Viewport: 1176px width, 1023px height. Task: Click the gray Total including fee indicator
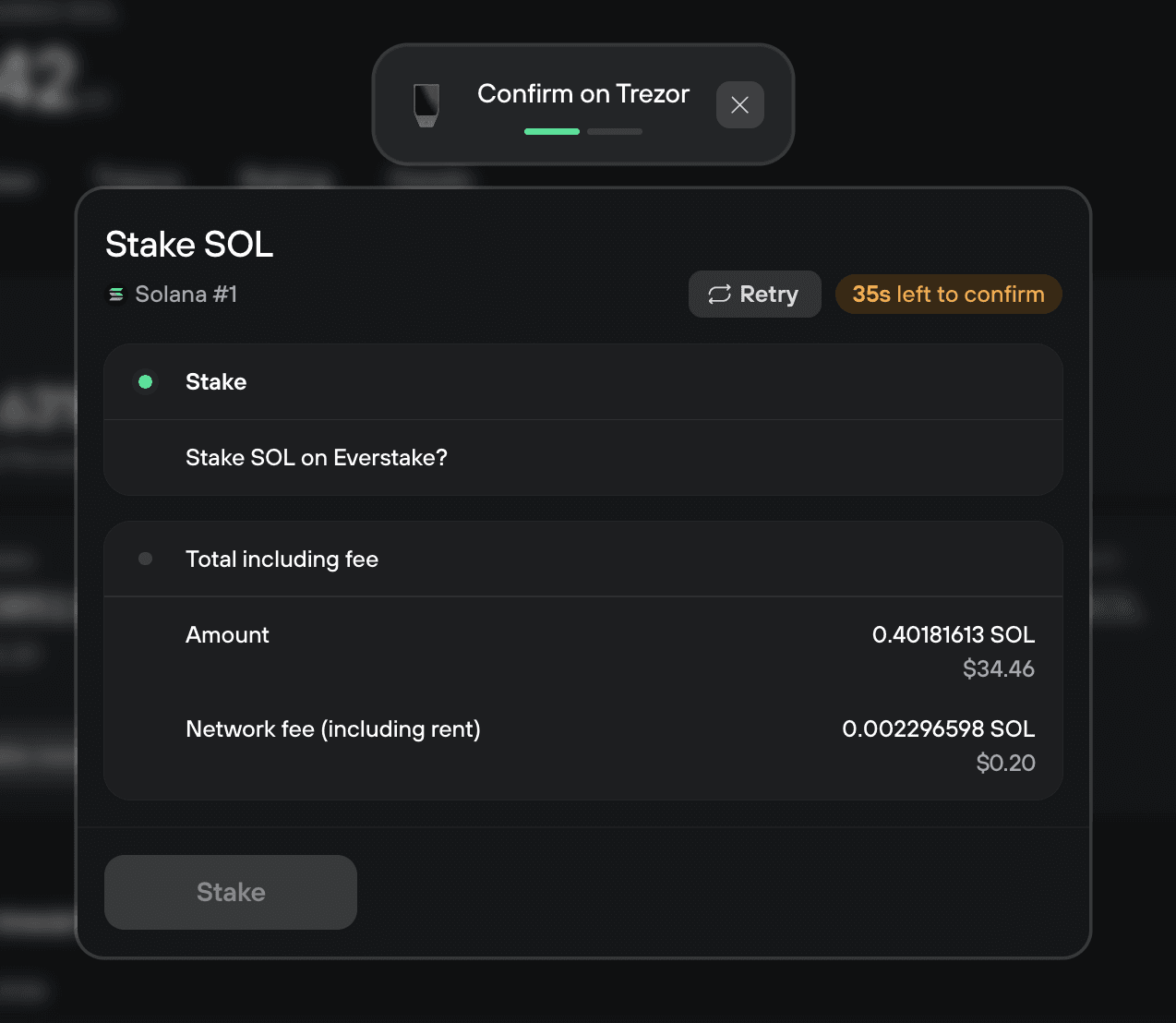(145, 559)
